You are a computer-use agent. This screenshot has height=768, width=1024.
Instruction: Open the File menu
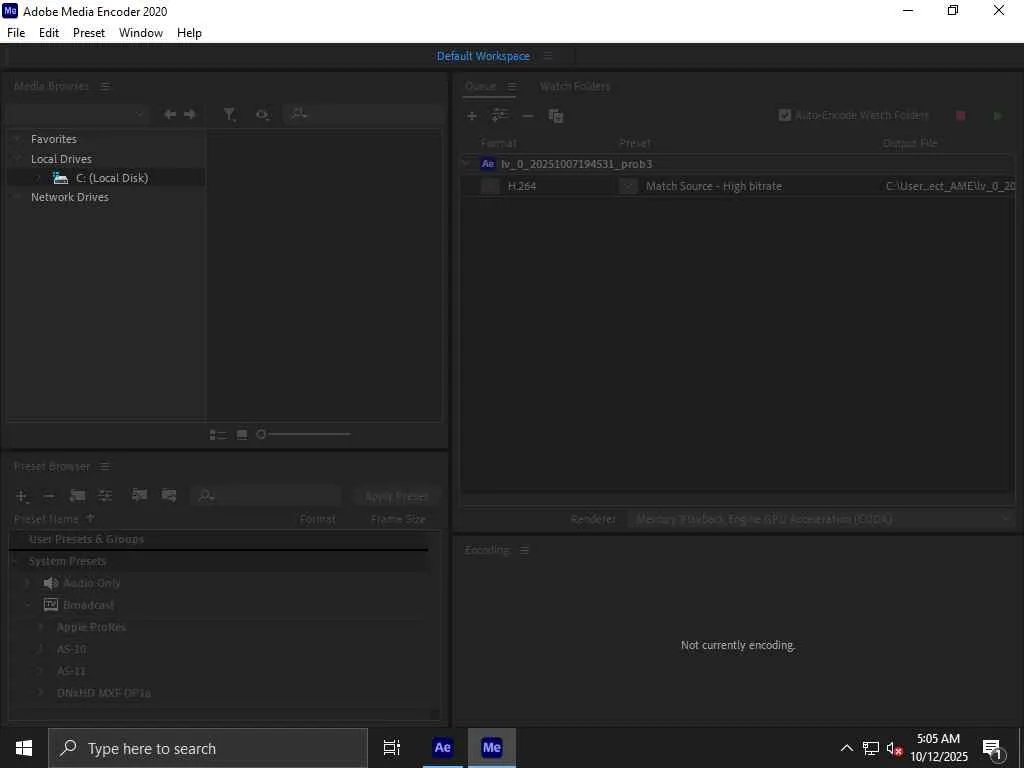16,33
